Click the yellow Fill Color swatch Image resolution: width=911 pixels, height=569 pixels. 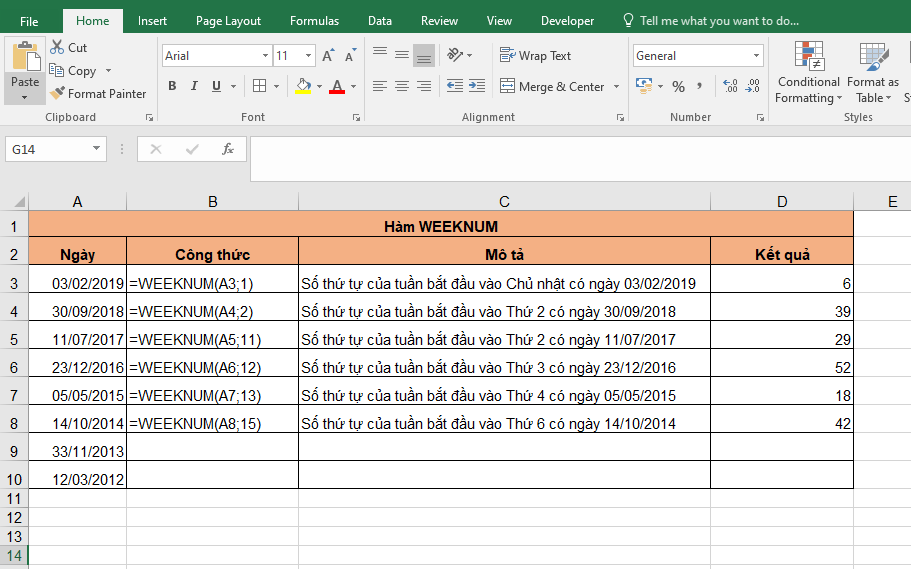[303, 87]
